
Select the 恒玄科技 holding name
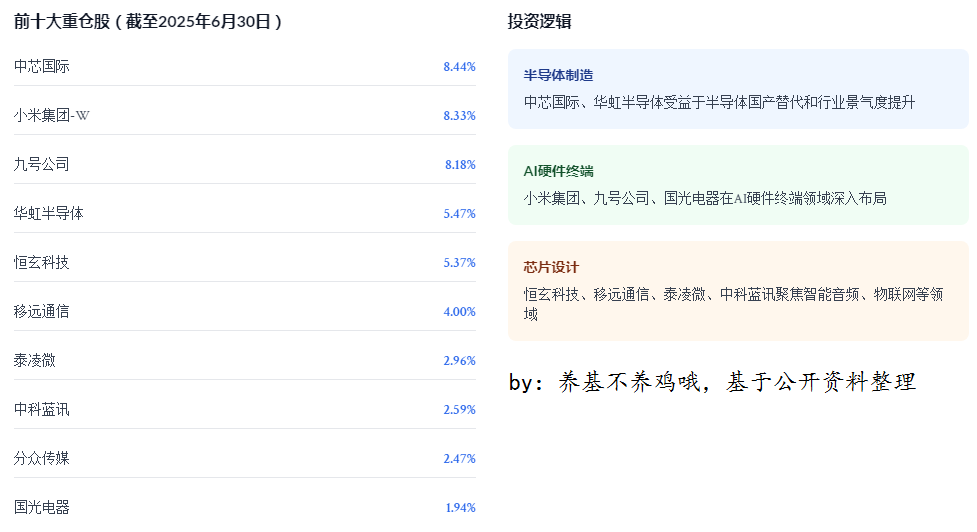tap(42, 262)
